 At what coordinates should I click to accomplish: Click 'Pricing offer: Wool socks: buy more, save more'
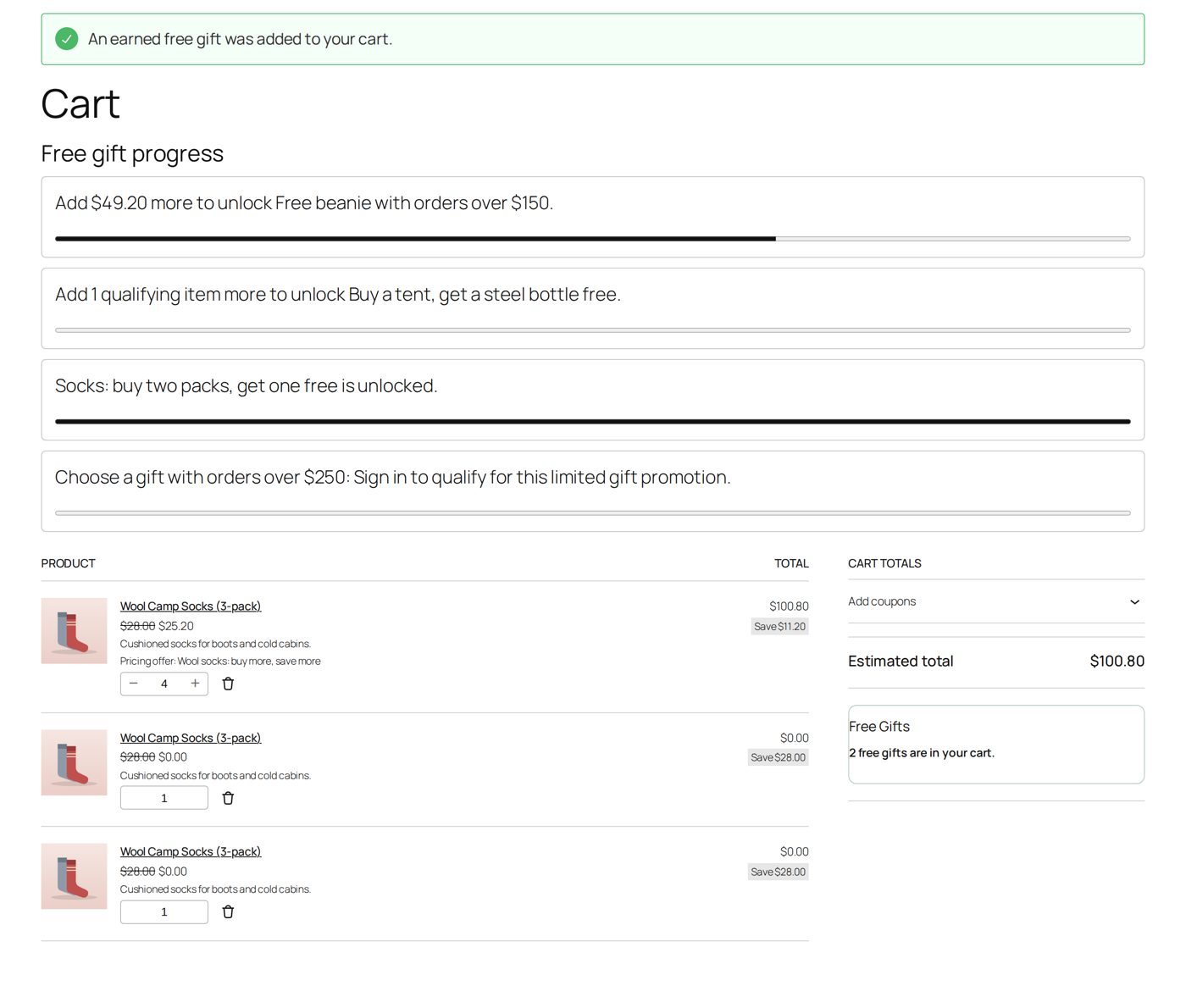click(220, 662)
